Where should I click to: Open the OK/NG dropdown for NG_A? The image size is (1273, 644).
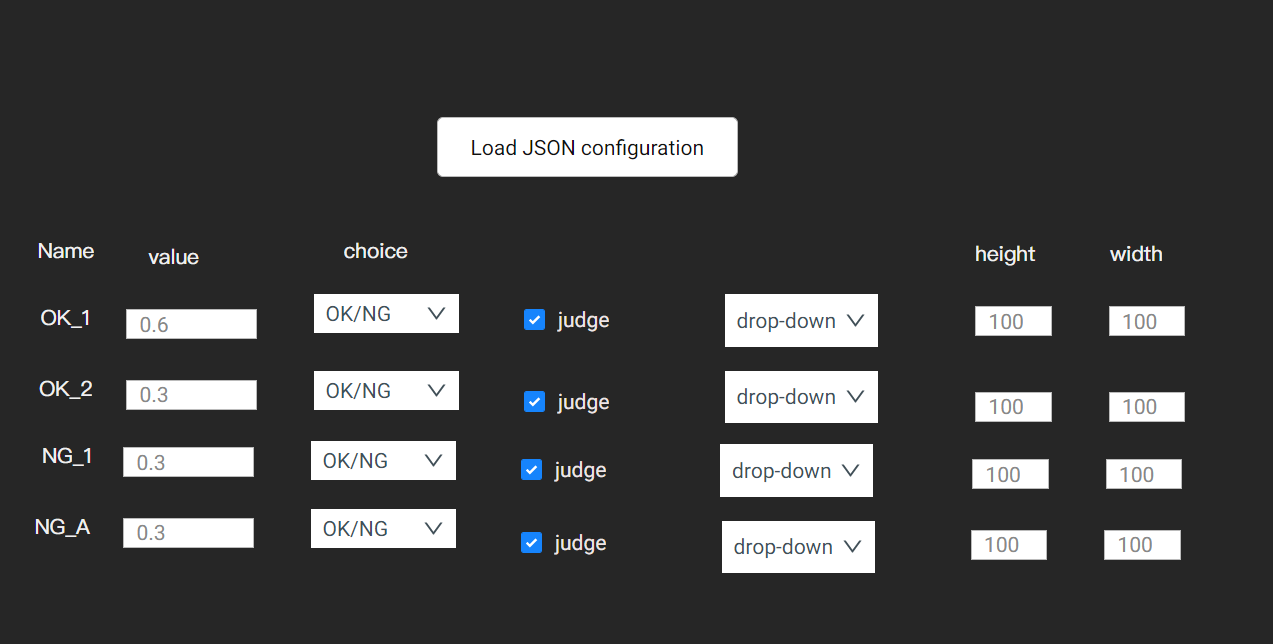tap(383, 528)
